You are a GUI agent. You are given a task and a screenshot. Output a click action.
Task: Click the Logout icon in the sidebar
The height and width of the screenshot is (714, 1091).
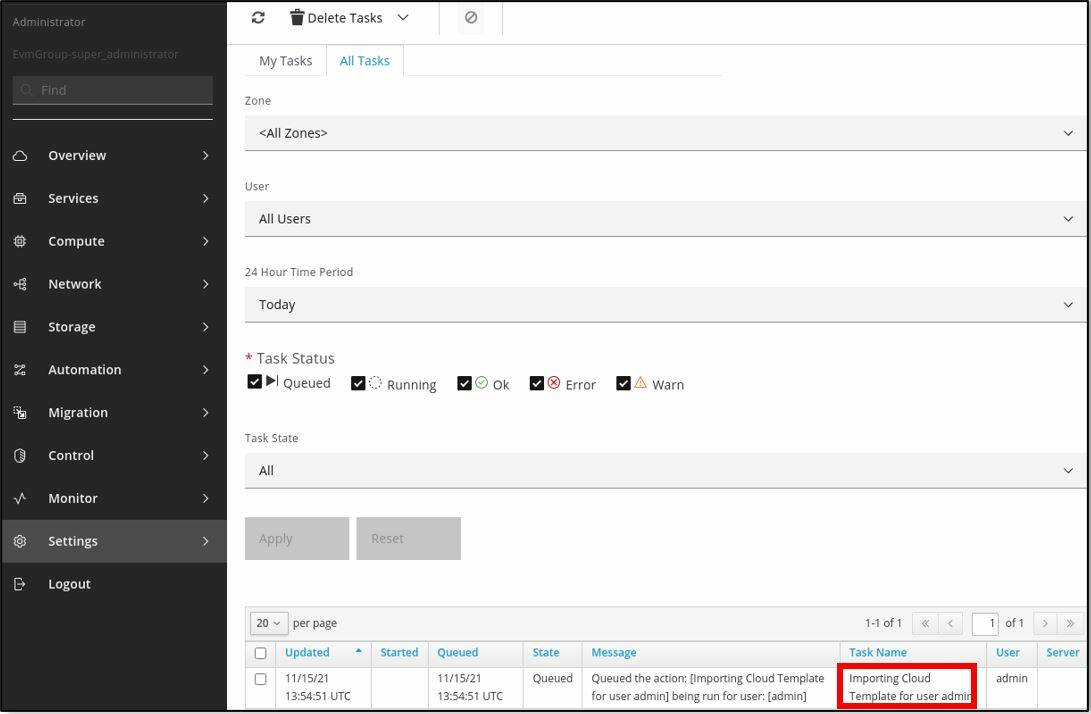[20, 584]
